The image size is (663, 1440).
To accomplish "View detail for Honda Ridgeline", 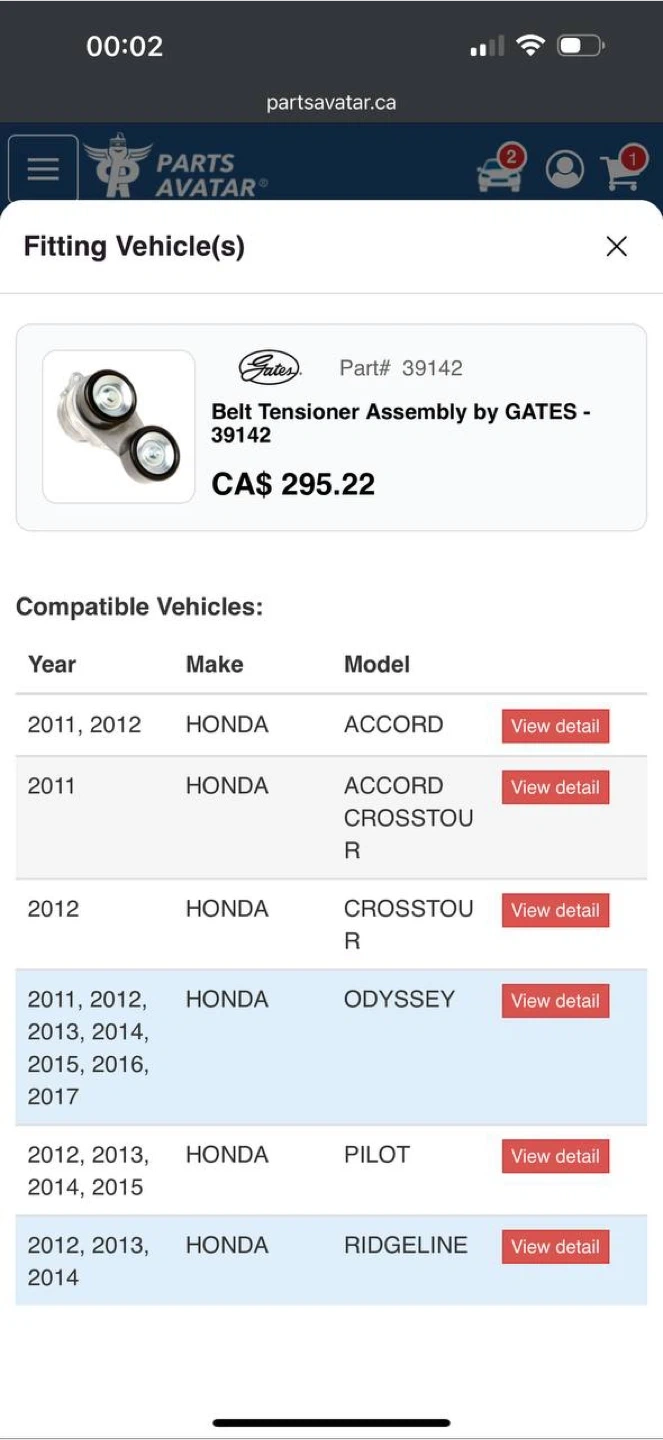I will [x=555, y=1247].
